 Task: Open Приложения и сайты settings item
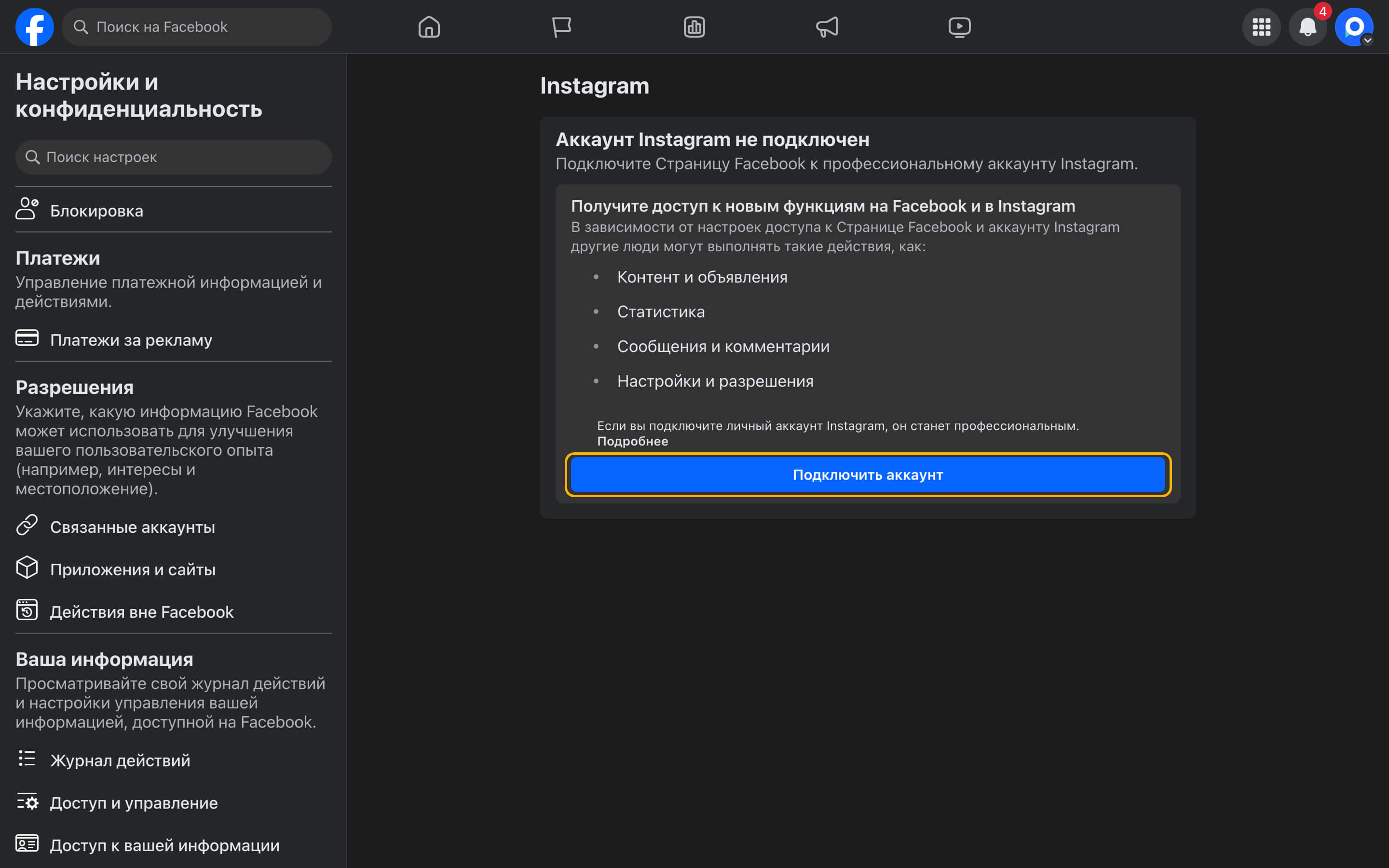133,570
